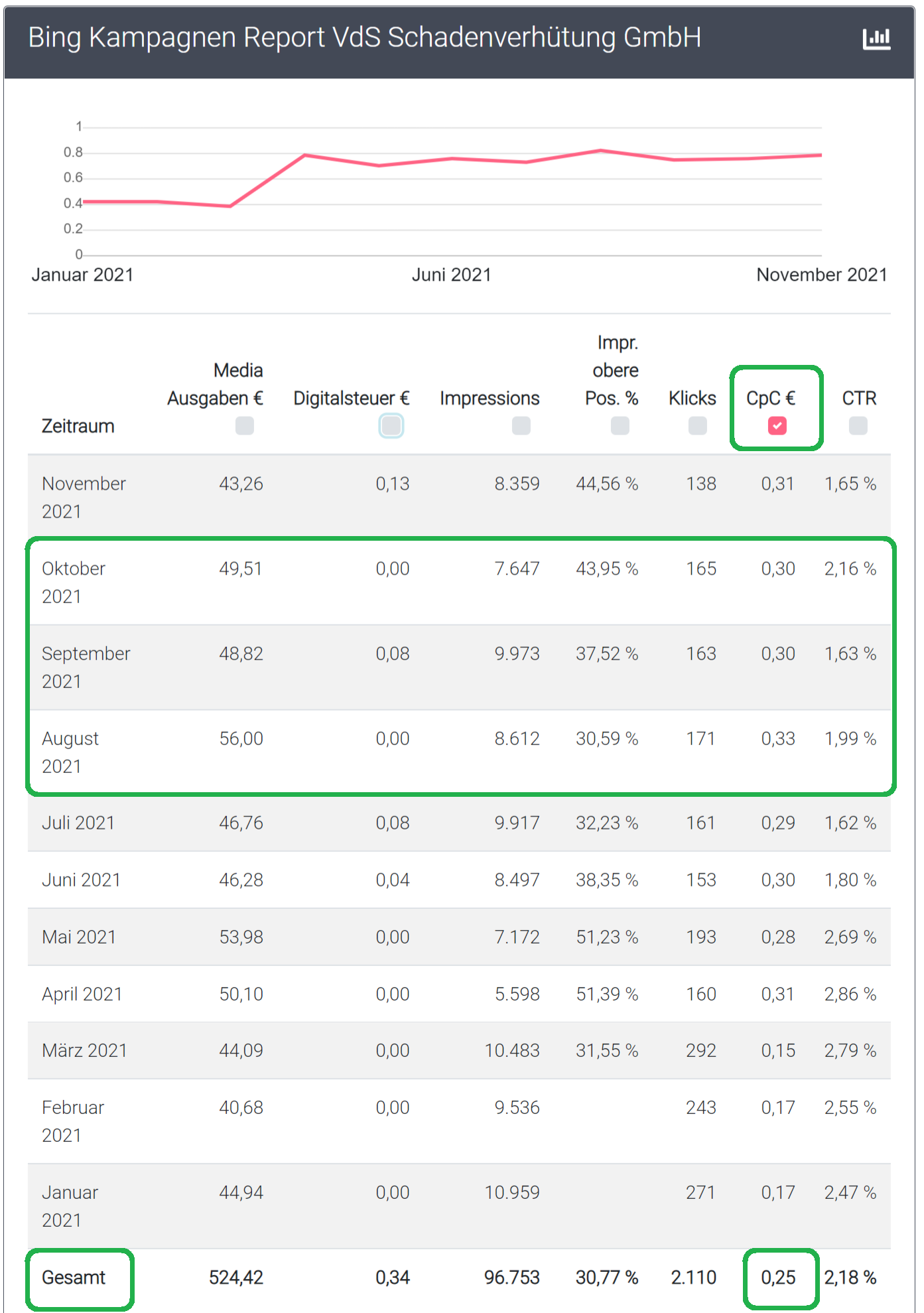This screenshot has height=1313, width=924.
Task: Click the Klicks header label
Action: 693,398
